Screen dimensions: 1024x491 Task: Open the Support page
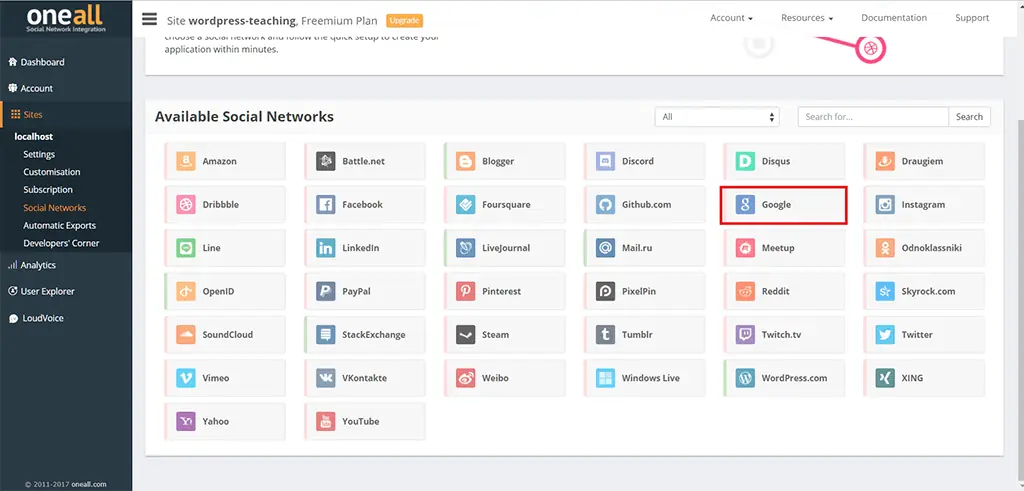pos(972,18)
